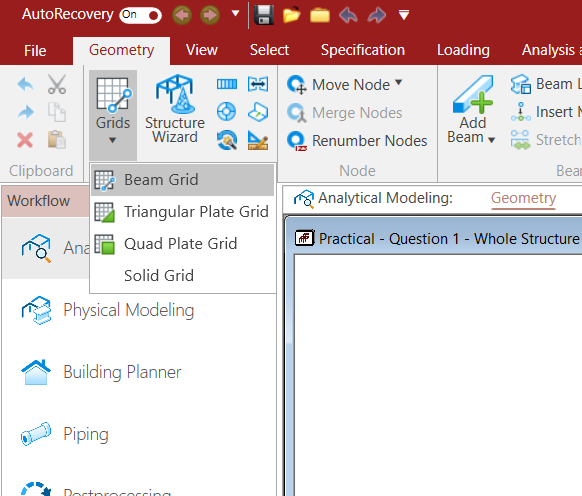Click the Analytical Modeling page bar icon

(x=304, y=199)
